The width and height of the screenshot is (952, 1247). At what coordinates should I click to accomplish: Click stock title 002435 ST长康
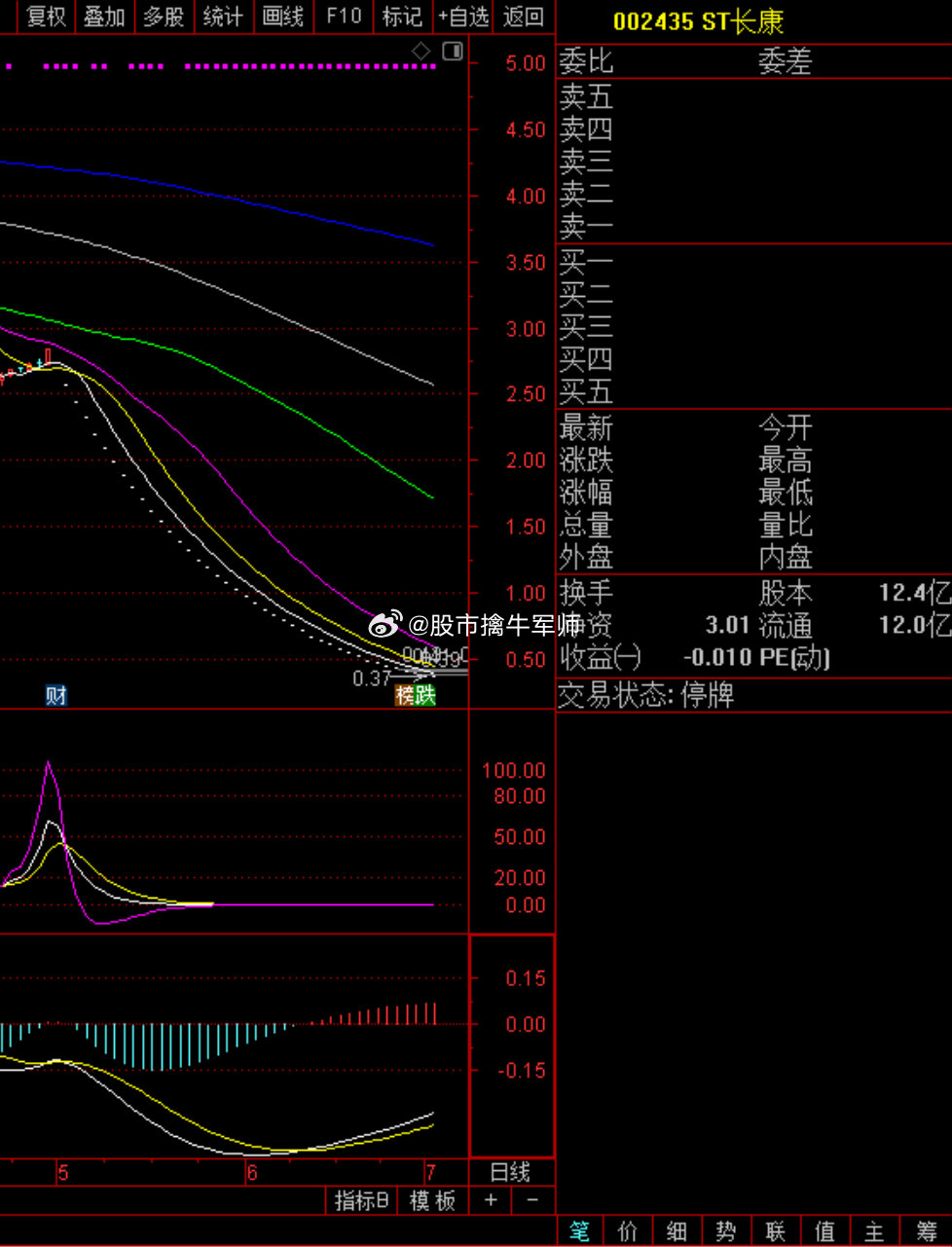pyautogui.click(x=698, y=21)
